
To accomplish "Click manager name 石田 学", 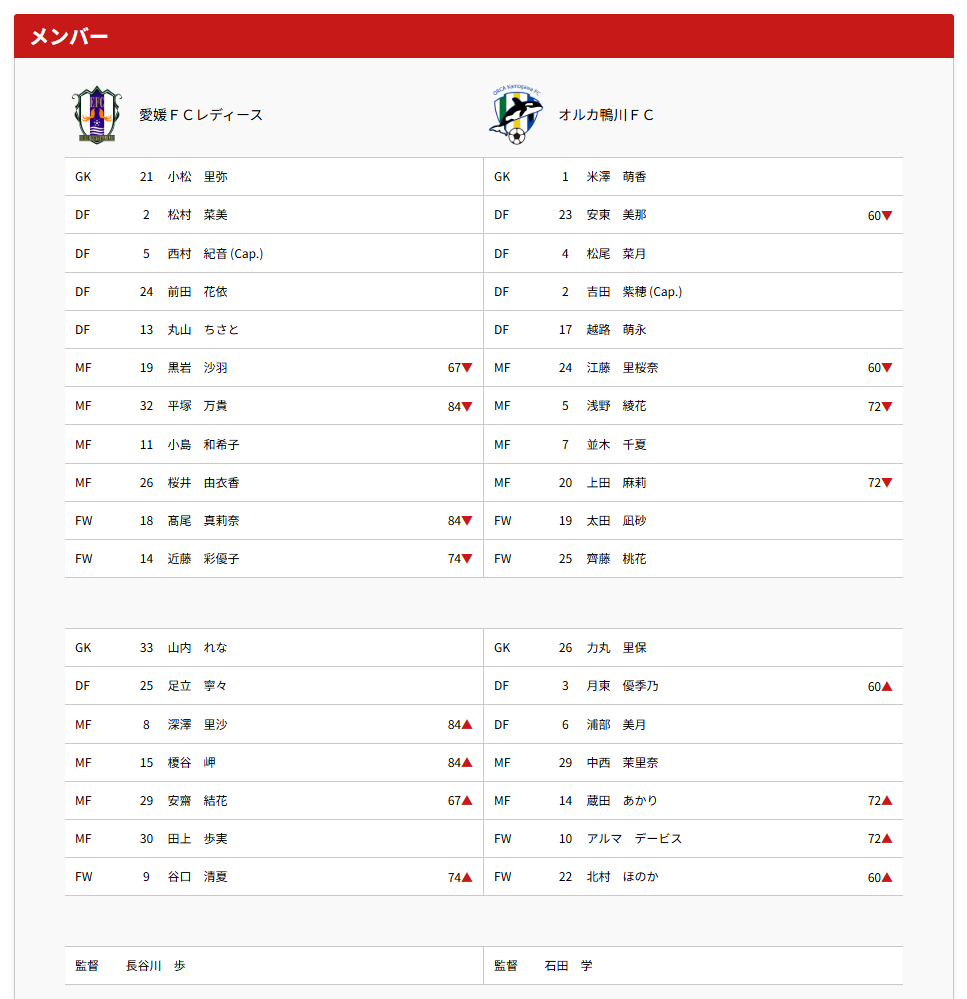I will 568,965.
